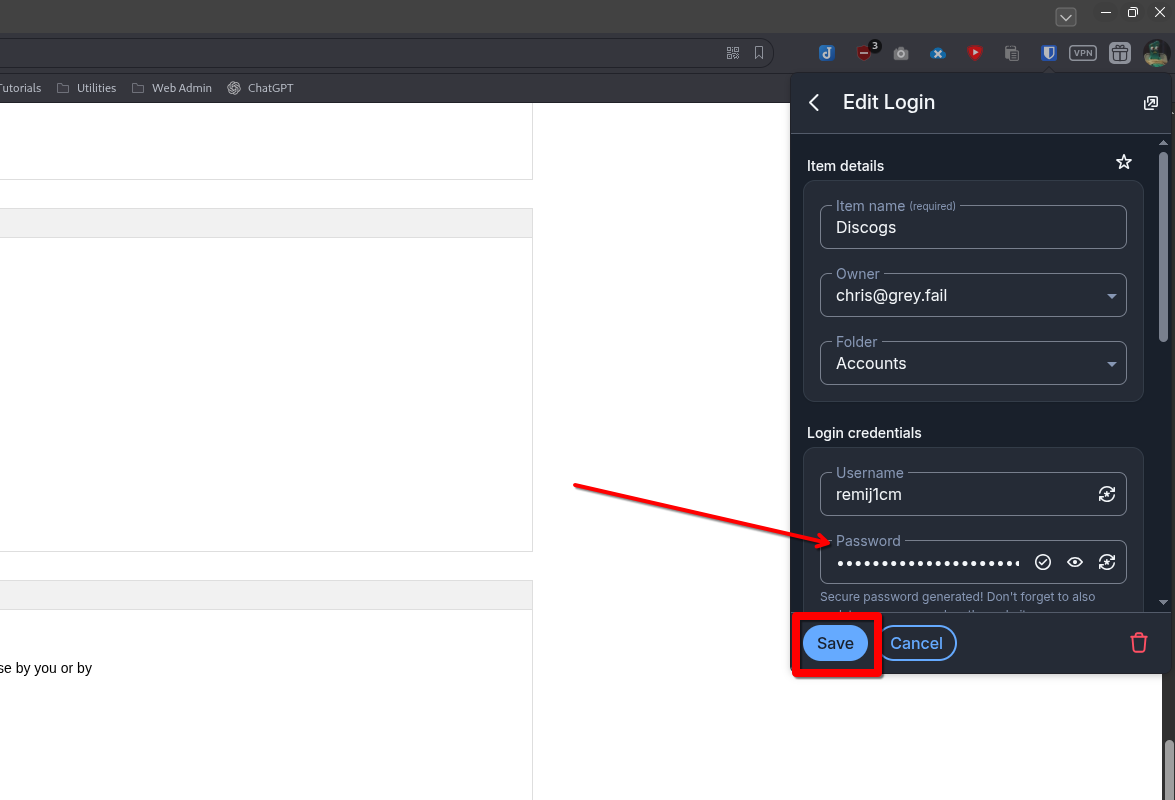Open the ChatGPT bookmark

point(260,88)
